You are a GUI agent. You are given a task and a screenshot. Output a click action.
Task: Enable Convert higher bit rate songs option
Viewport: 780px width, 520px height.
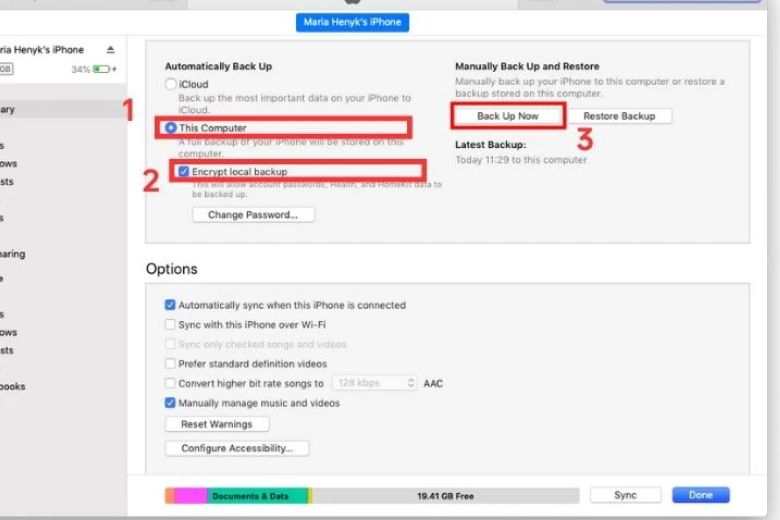click(x=170, y=383)
